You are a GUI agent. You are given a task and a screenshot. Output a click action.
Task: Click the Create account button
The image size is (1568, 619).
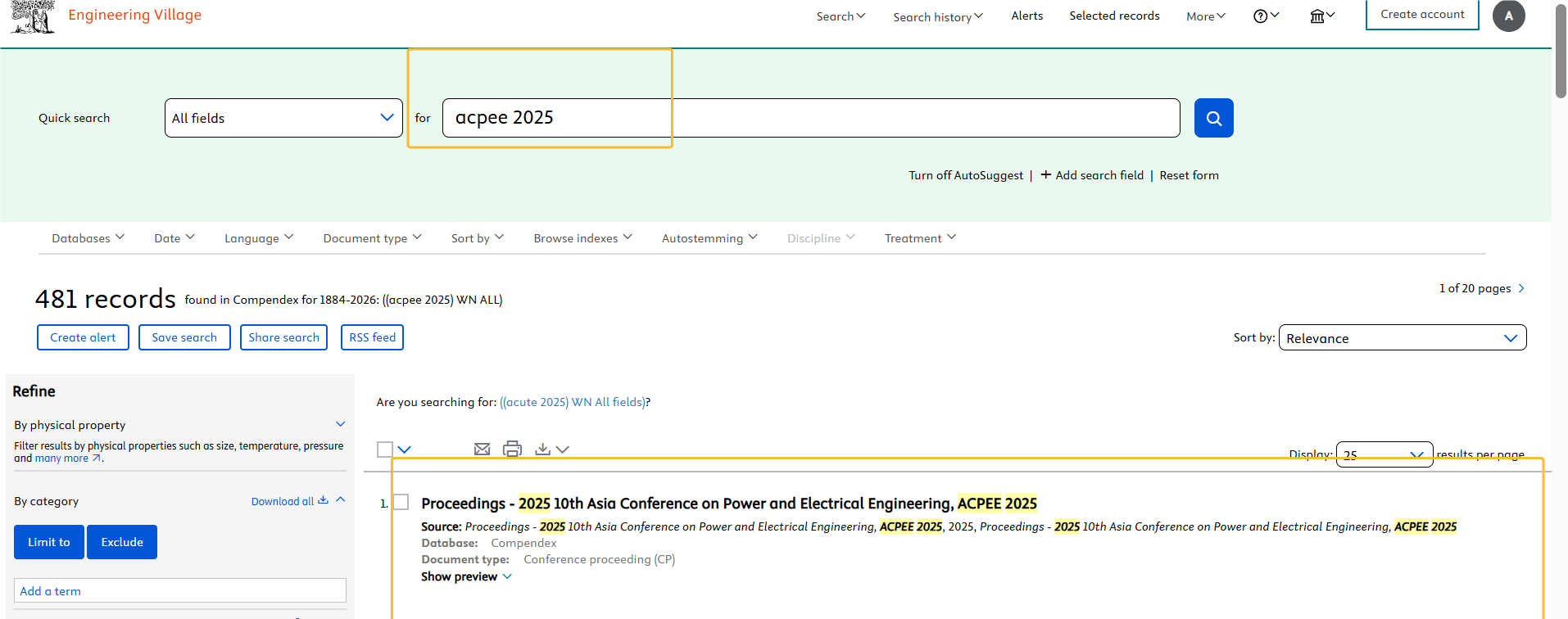[x=1422, y=14]
